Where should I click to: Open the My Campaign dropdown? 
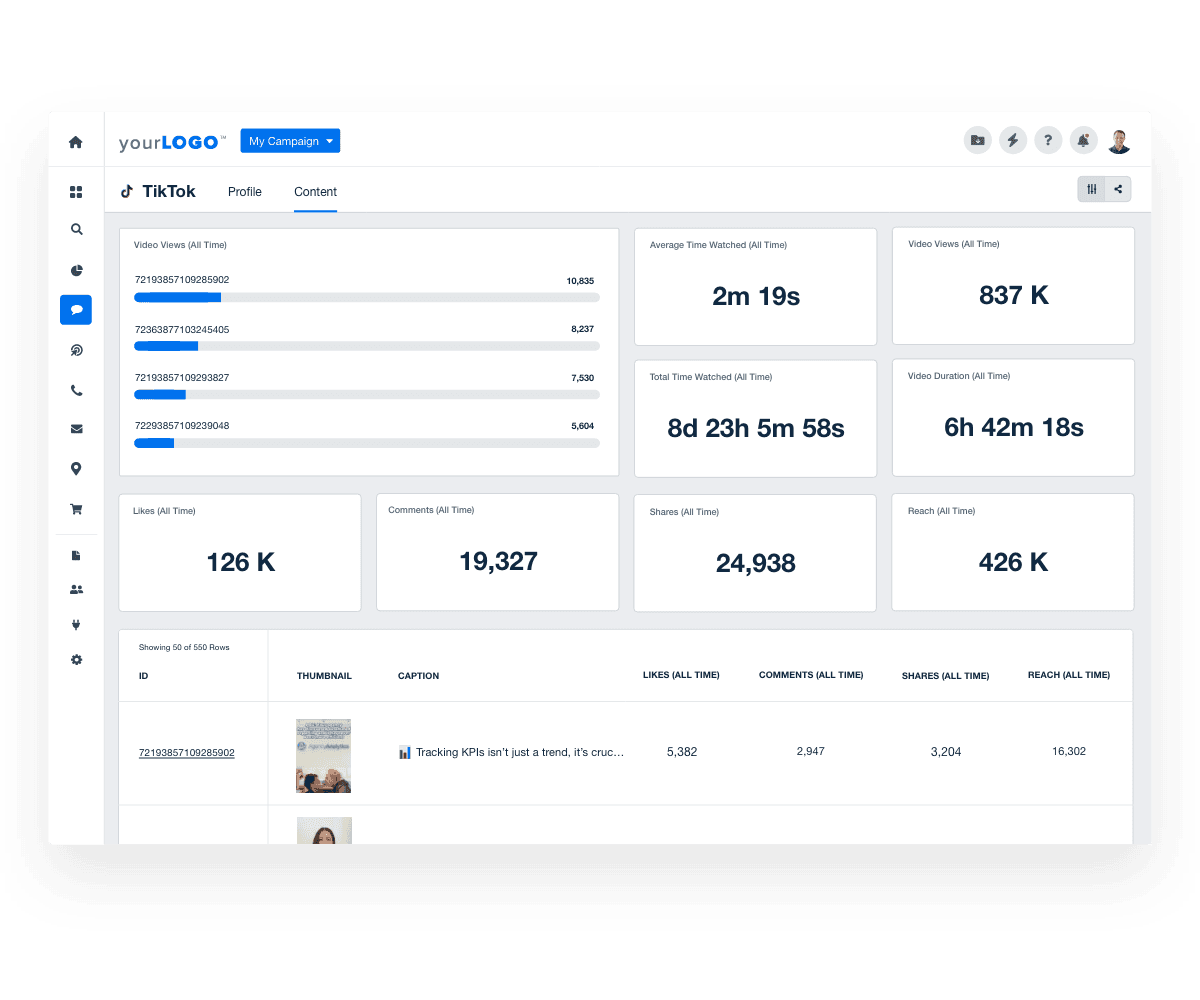[290, 140]
